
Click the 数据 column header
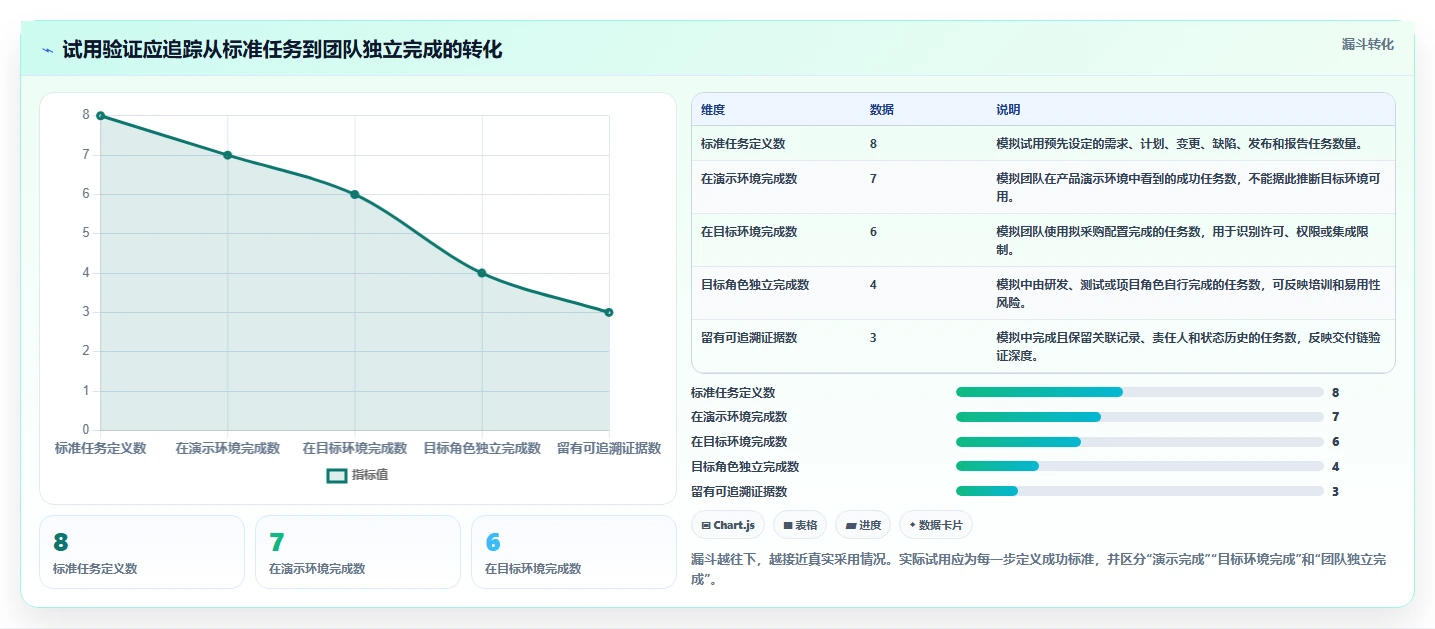point(882,109)
